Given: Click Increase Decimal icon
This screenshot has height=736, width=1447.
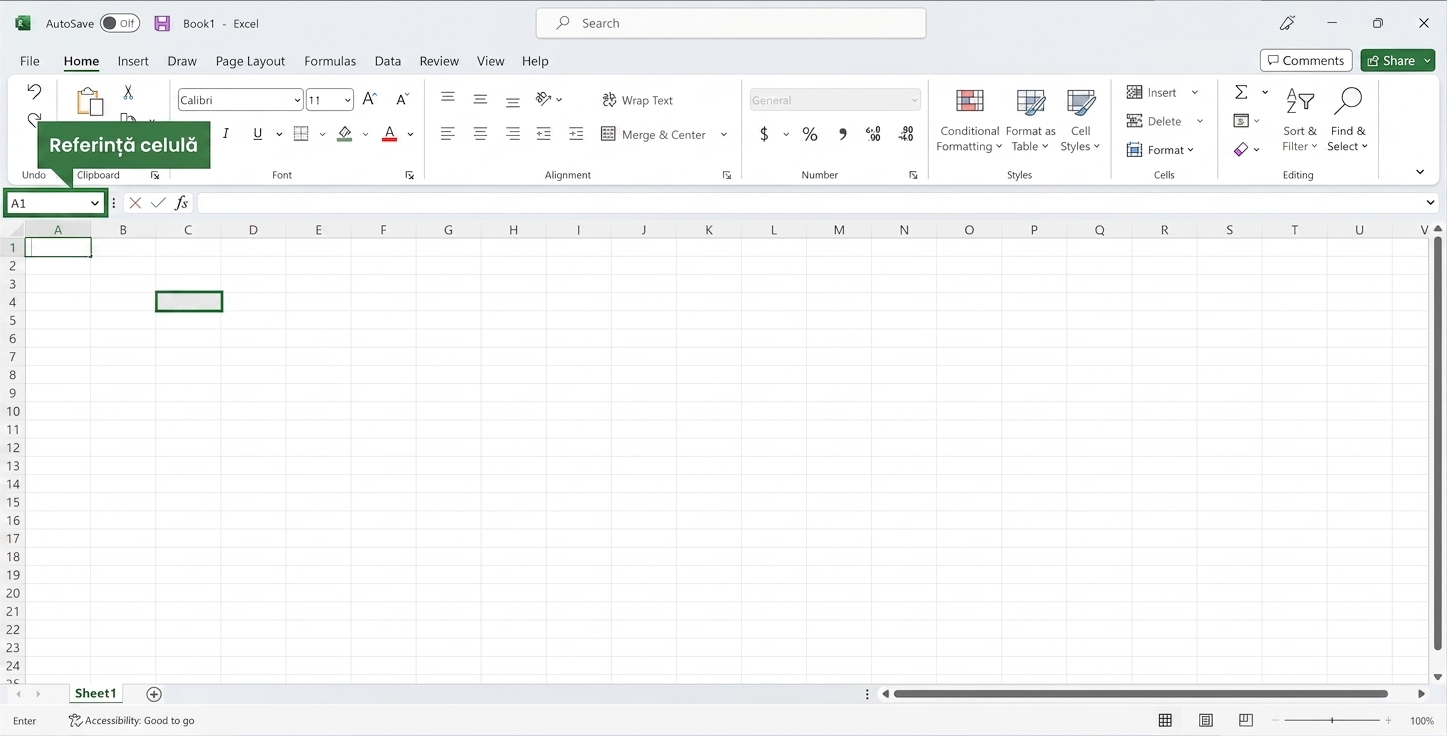Looking at the screenshot, I should pyautogui.click(x=873, y=134).
